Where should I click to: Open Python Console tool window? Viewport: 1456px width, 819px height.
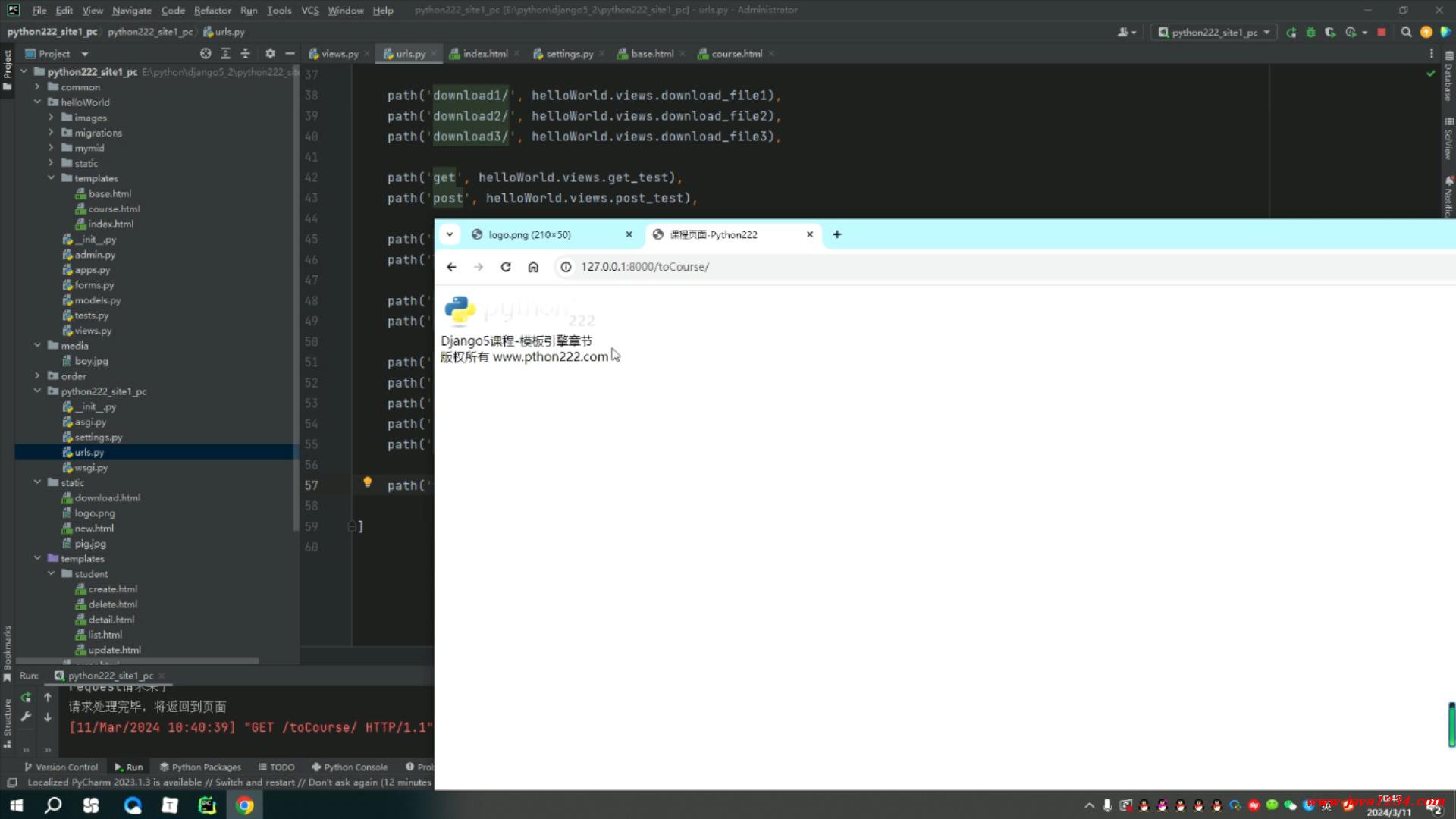(x=350, y=767)
